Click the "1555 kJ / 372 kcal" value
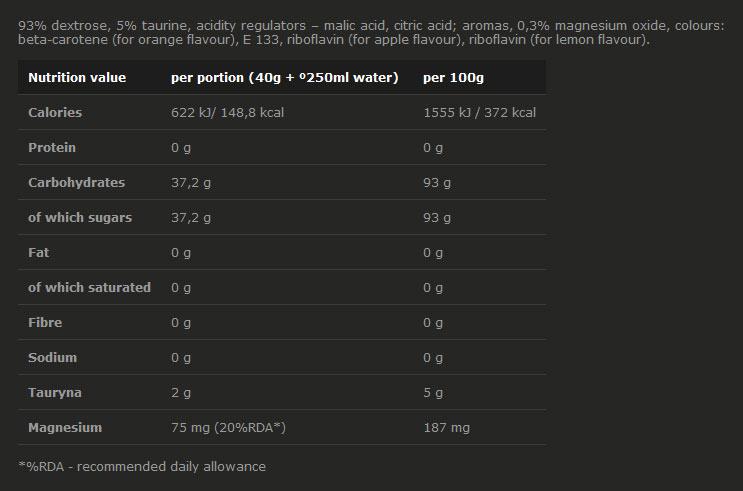 [480, 112]
